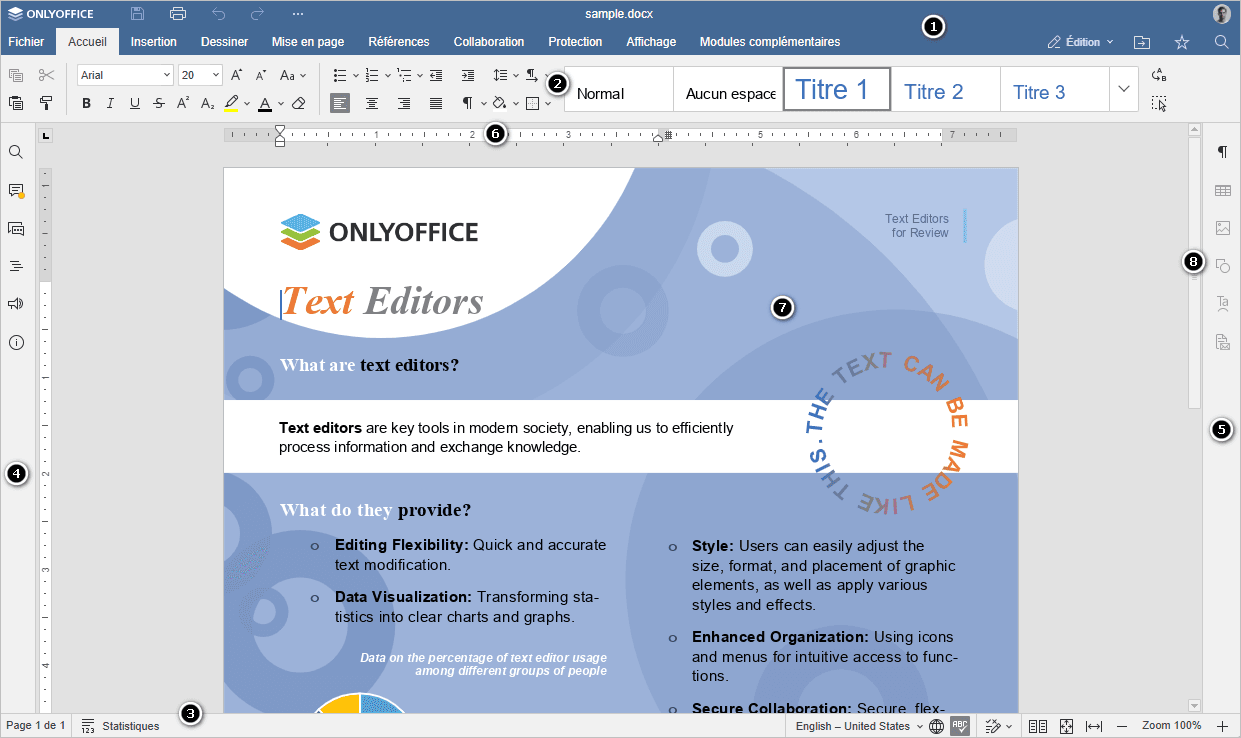
Task: Apply the Normal style
Action: (619, 89)
